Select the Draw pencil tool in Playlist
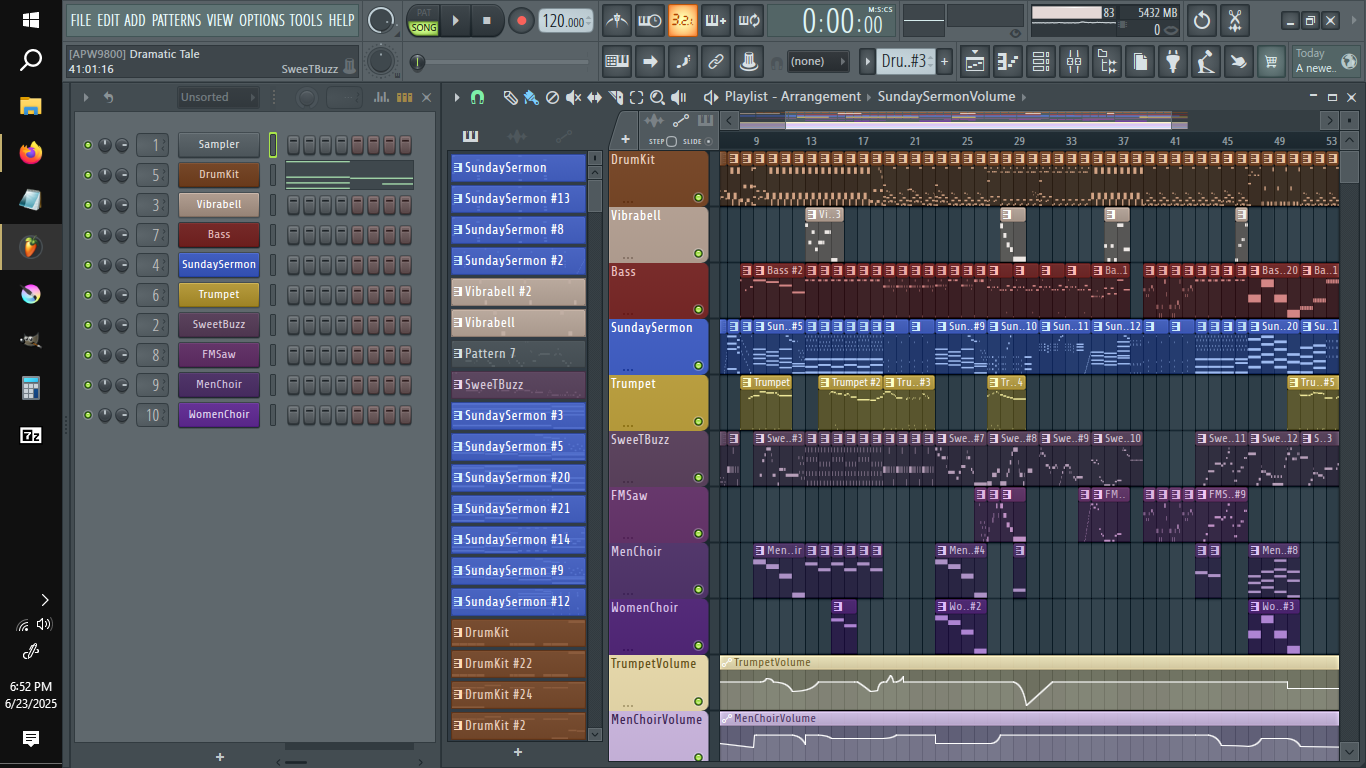Screen dimensions: 1366x768 point(510,97)
